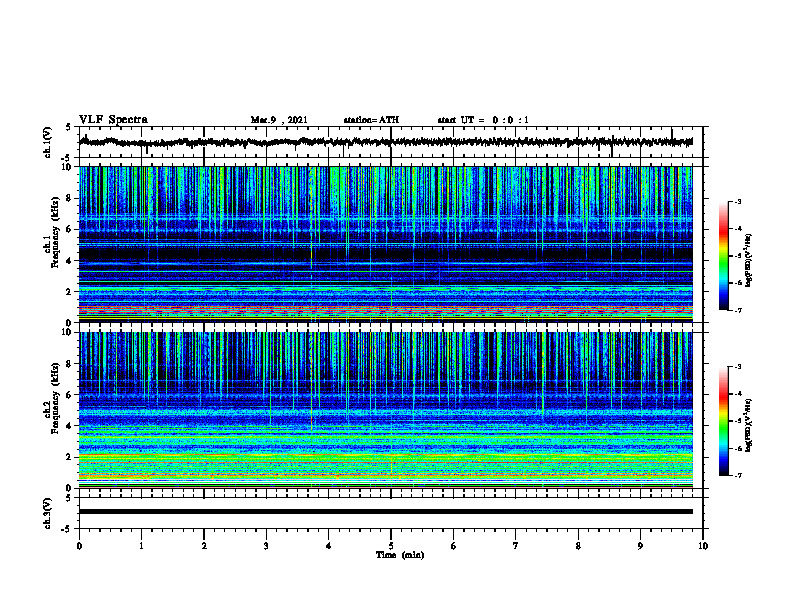The height and width of the screenshot is (612, 792).
Task: Click the "10" minute time-axis tick label
Action: tap(703, 546)
